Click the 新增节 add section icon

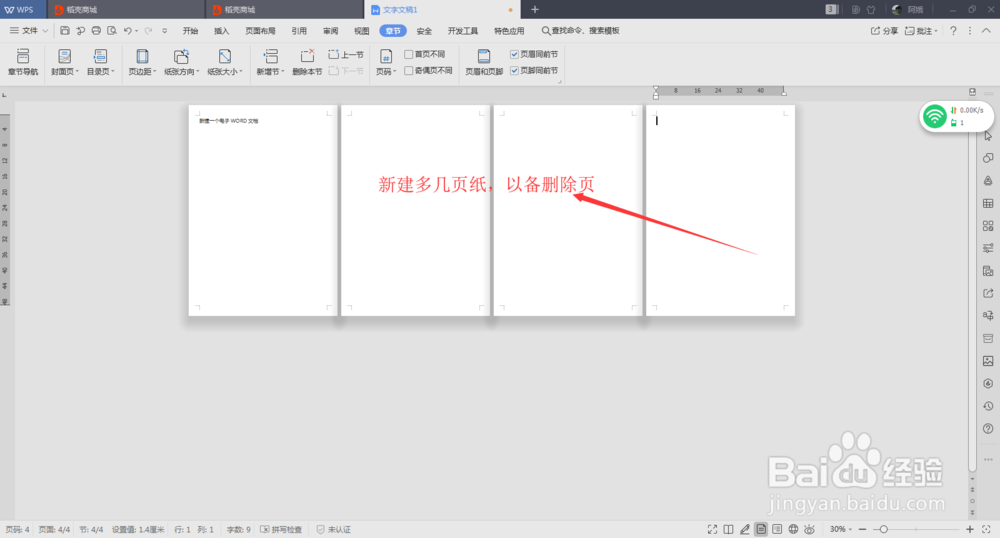(270, 57)
